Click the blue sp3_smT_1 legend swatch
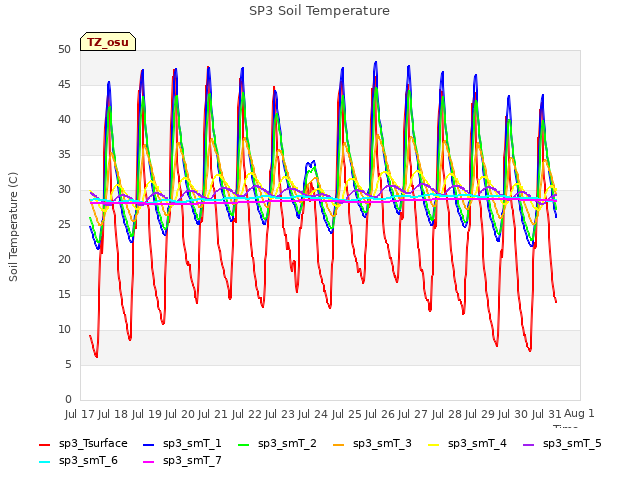This screenshot has width=640, height=480. [x=149, y=444]
